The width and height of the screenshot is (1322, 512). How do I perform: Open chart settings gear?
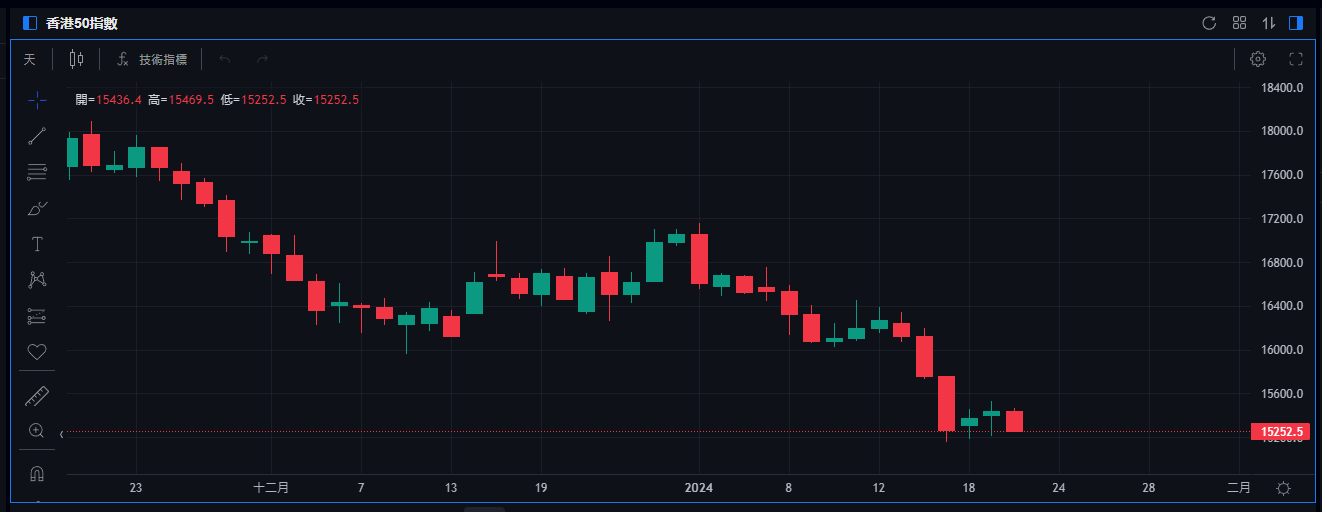point(1258,59)
